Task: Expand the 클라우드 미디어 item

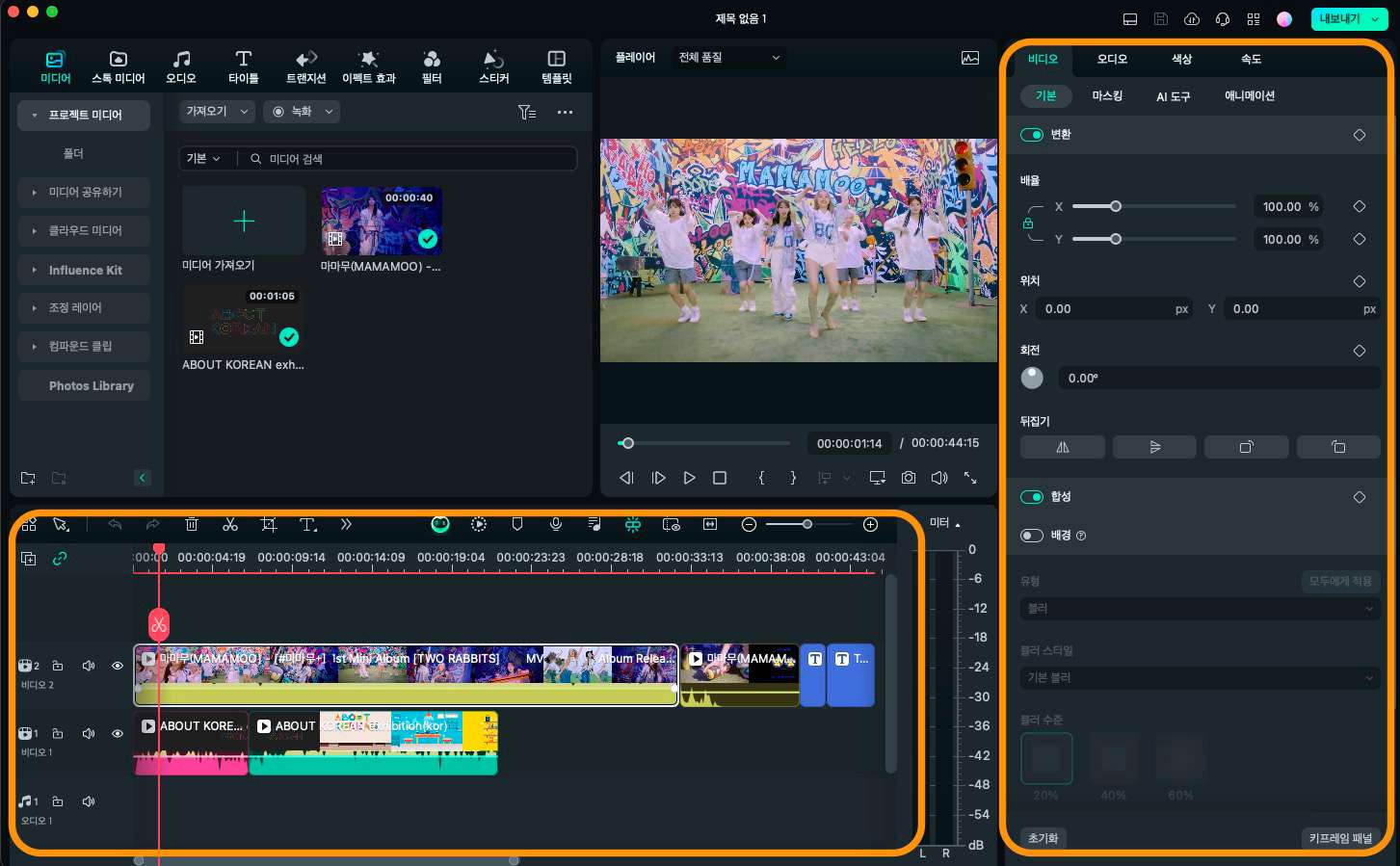Action: (84, 230)
